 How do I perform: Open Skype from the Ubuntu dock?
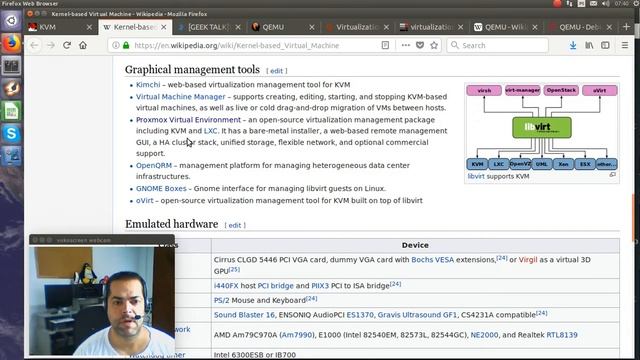pyautogui.click(x=11, y=133)
